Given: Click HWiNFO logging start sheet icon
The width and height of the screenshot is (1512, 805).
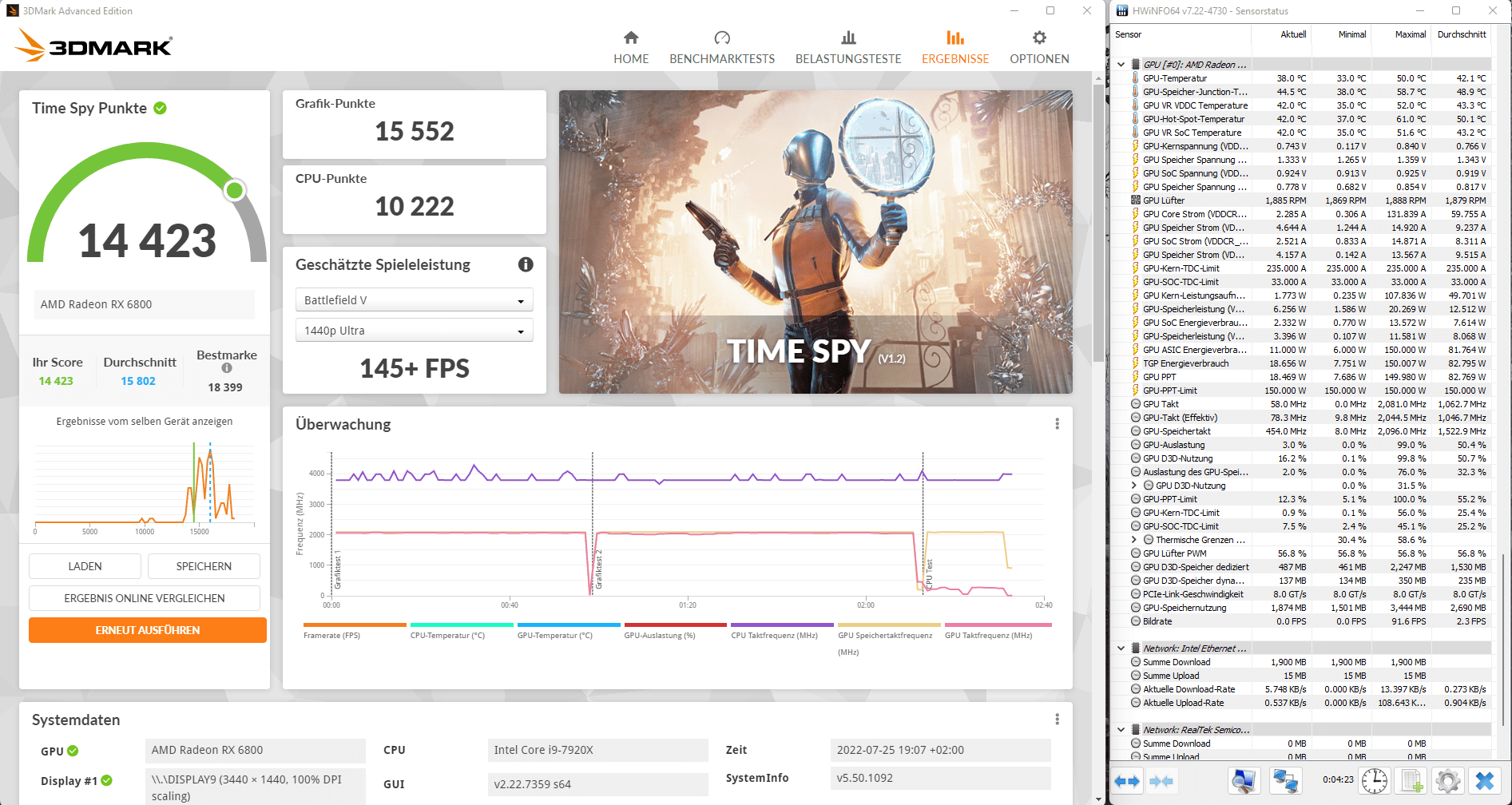Looking at the screenshot, I should [x=1411, y=781].
